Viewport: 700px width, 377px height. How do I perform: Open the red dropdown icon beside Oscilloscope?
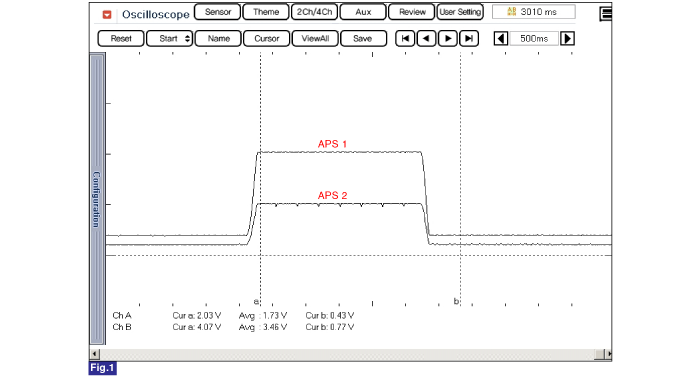point(107,15)
